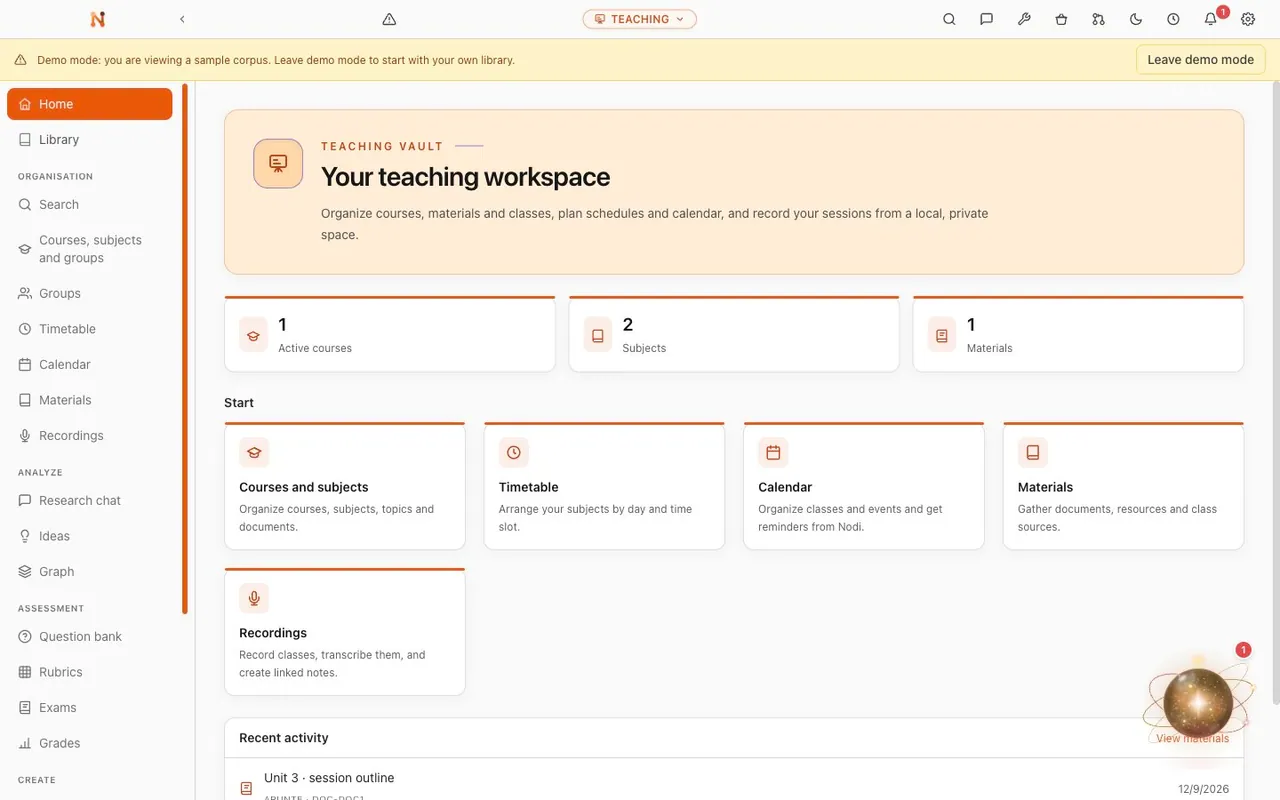The image size is (1280, 800).
Task: Open Grades in the sidebar
Action: [x=90, y=743]
